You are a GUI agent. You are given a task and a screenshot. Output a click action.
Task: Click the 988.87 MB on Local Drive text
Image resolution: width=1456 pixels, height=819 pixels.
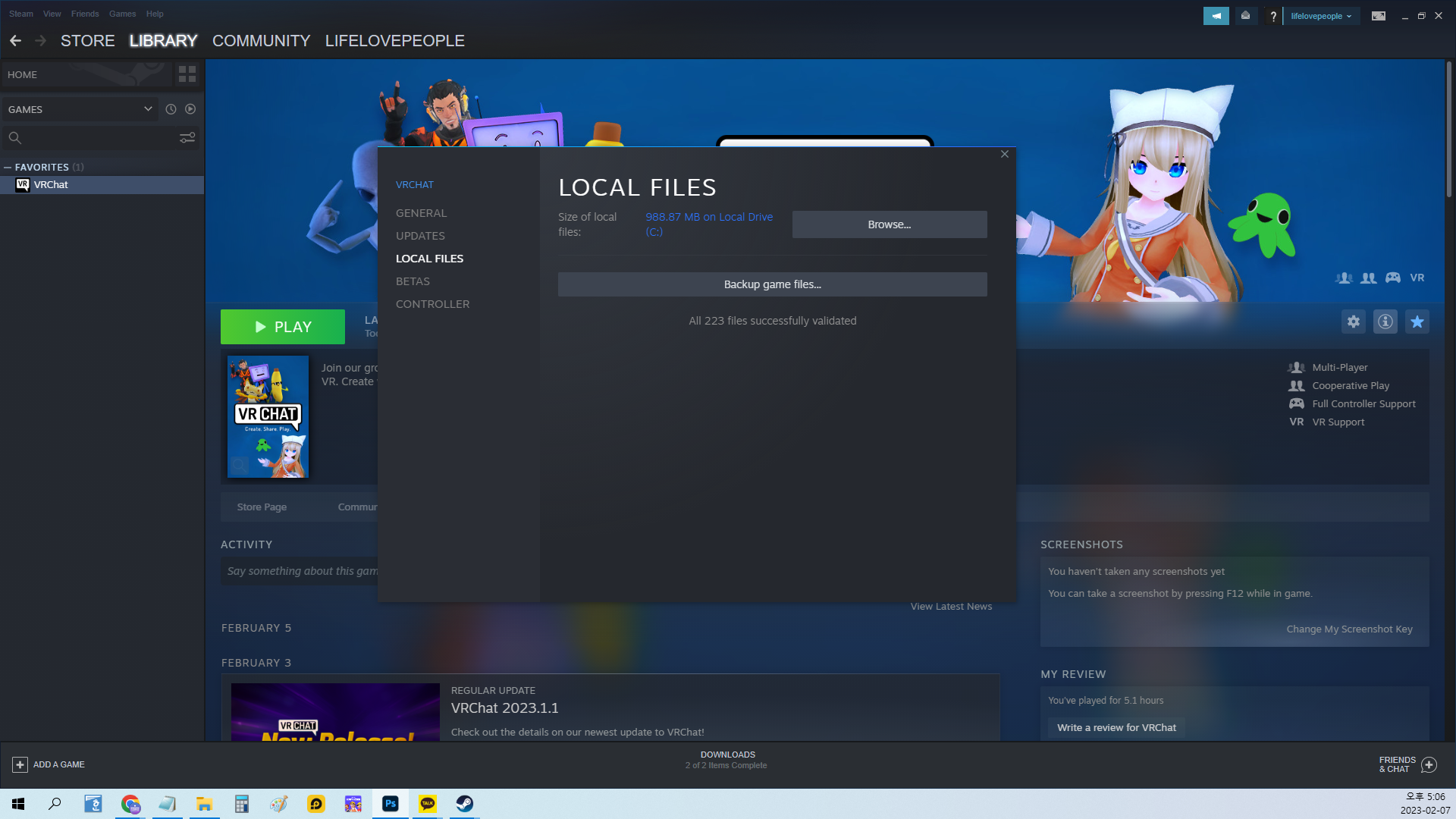(x=709, y=224)
